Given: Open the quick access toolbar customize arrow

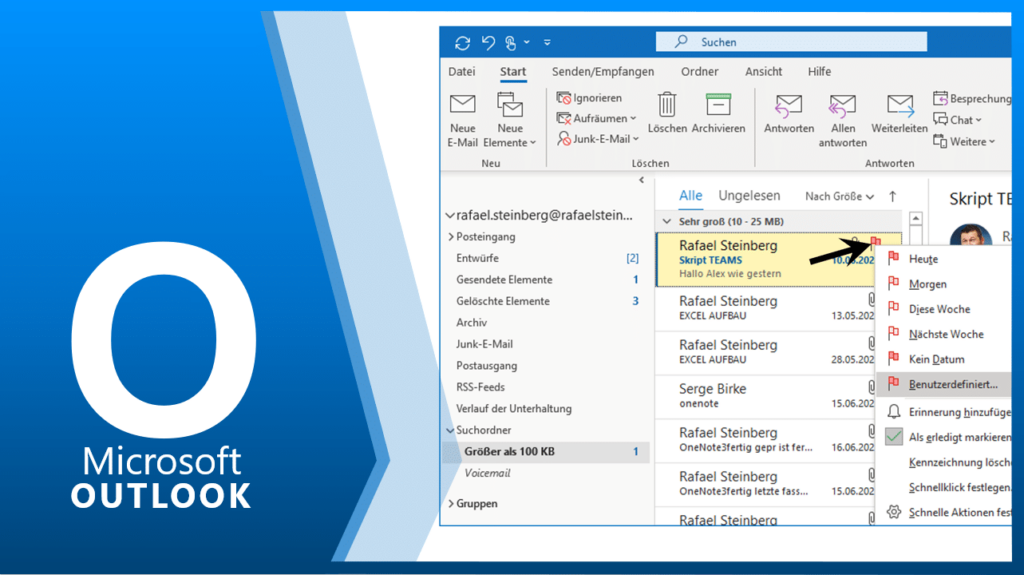Looking at the screenshot, I should tap(547, 42).
